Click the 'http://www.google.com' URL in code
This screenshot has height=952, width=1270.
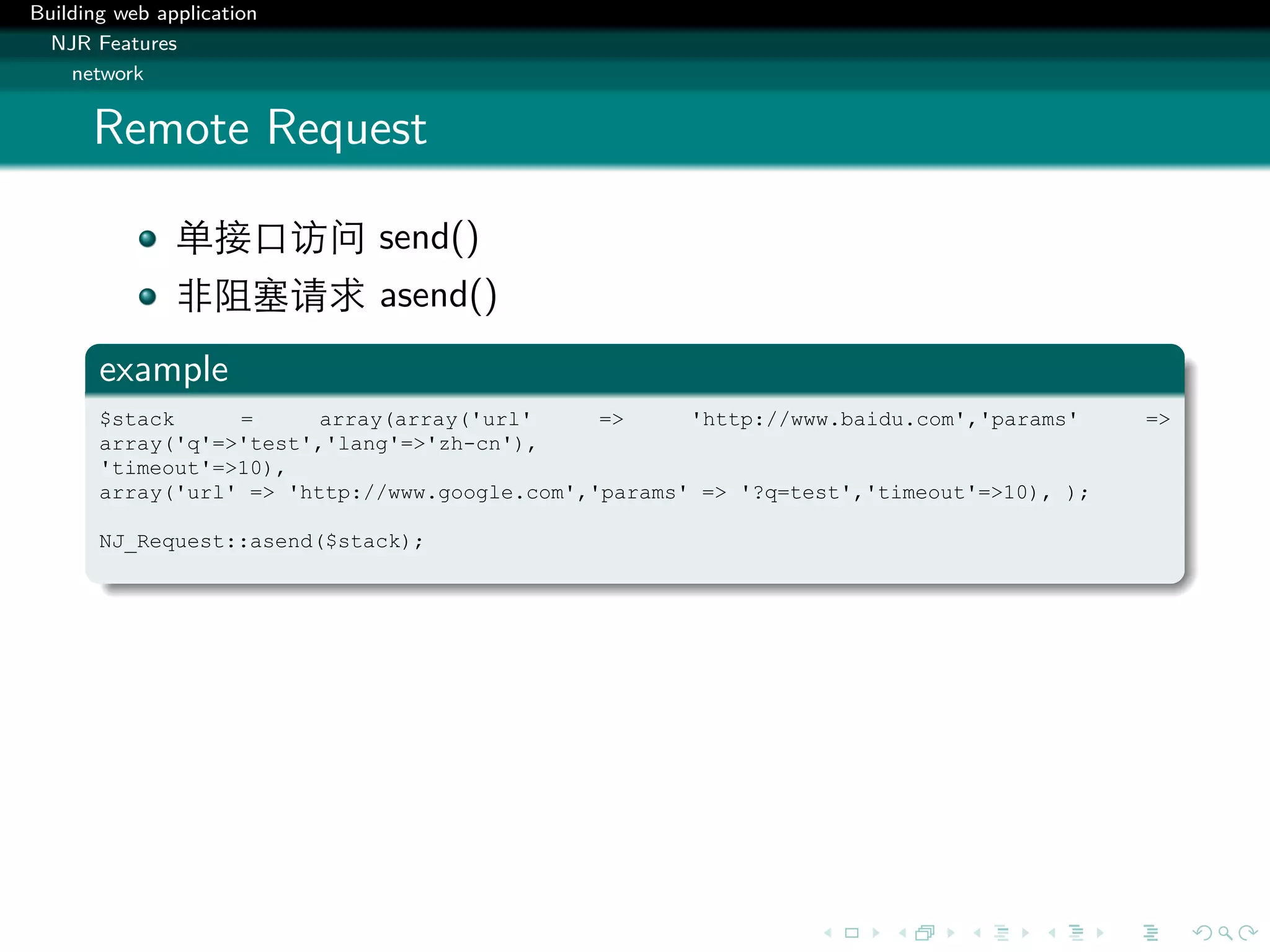[432, 493]
